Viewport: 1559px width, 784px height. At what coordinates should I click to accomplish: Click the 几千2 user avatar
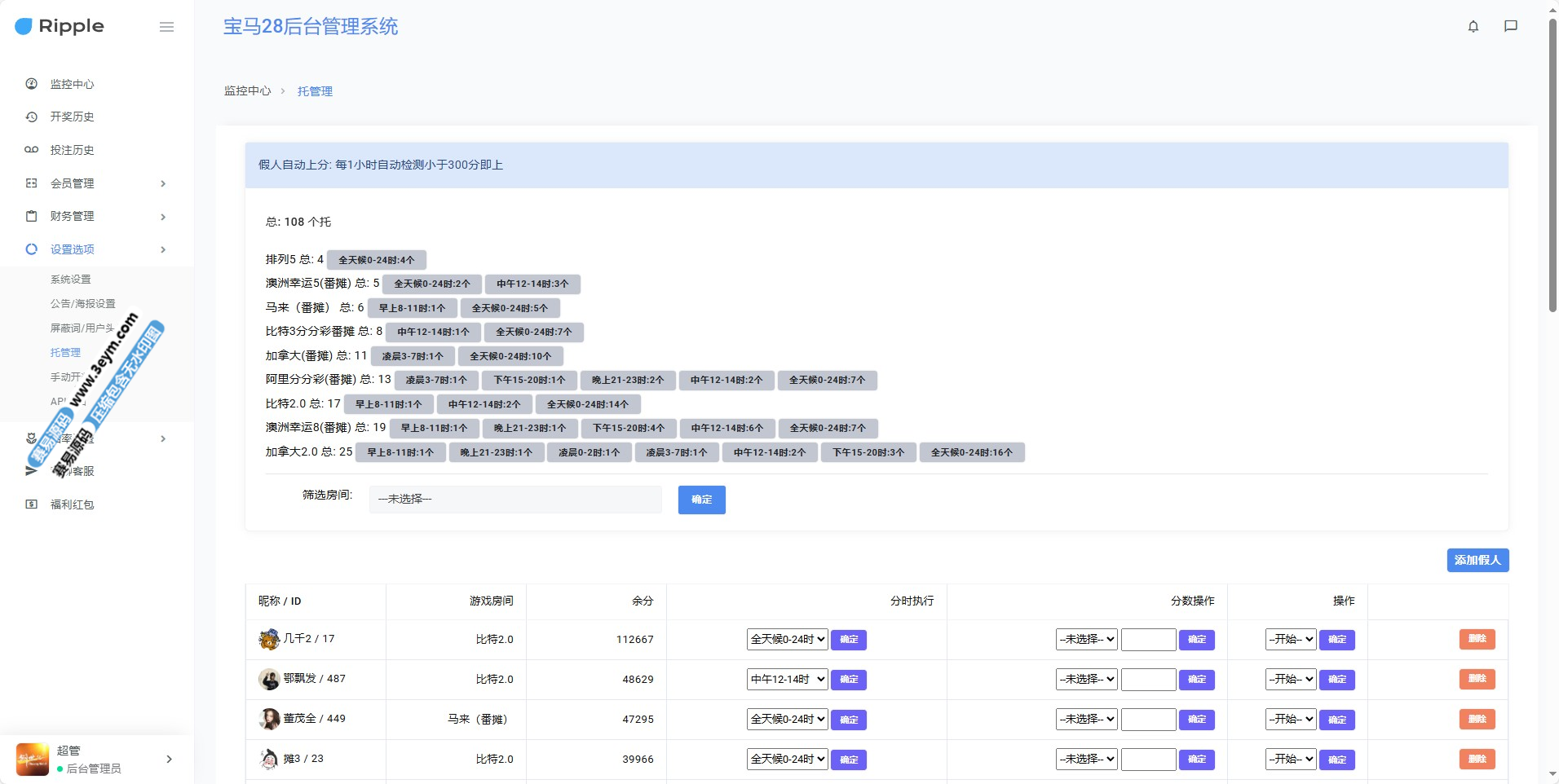269,639
